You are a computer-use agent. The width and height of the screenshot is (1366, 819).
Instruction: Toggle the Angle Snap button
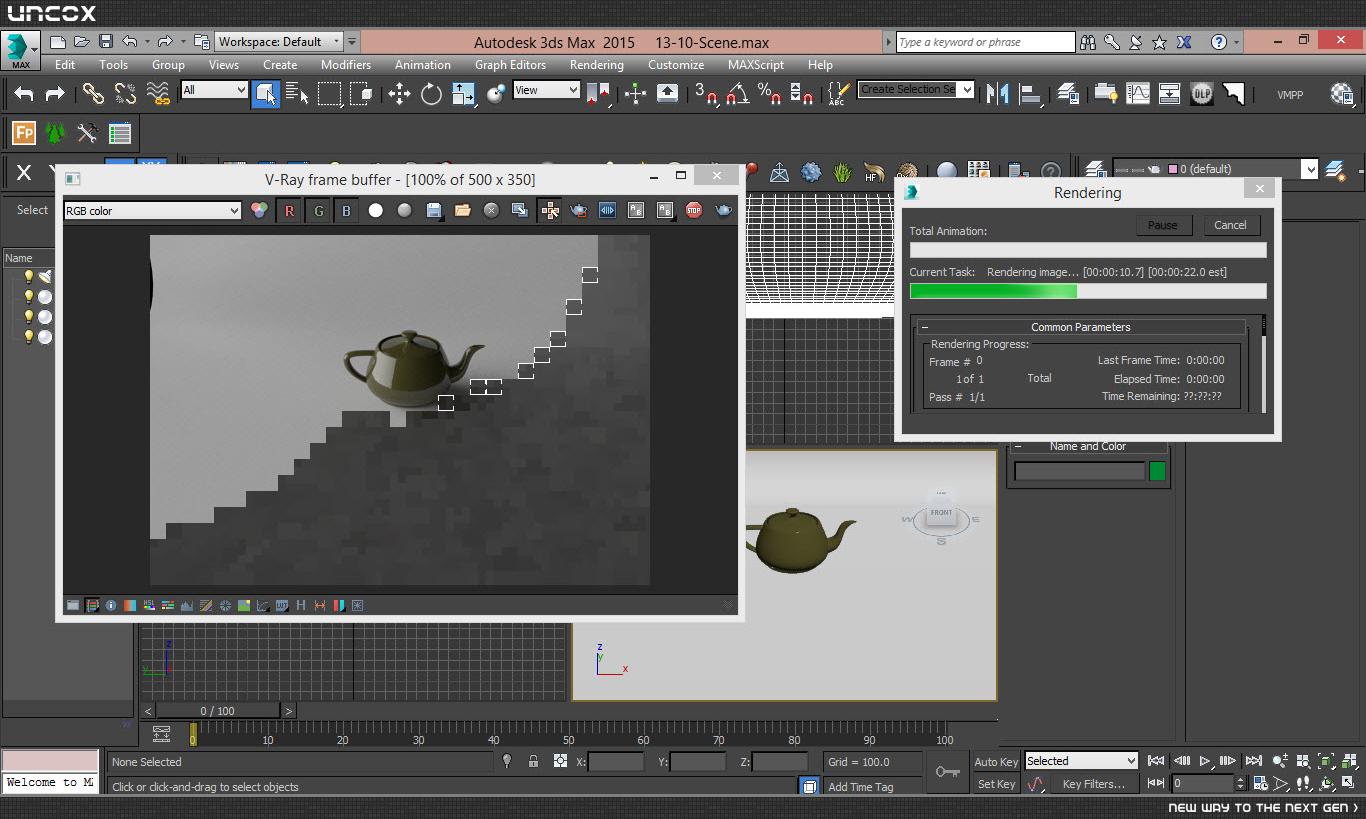click(x=737, y=93)
